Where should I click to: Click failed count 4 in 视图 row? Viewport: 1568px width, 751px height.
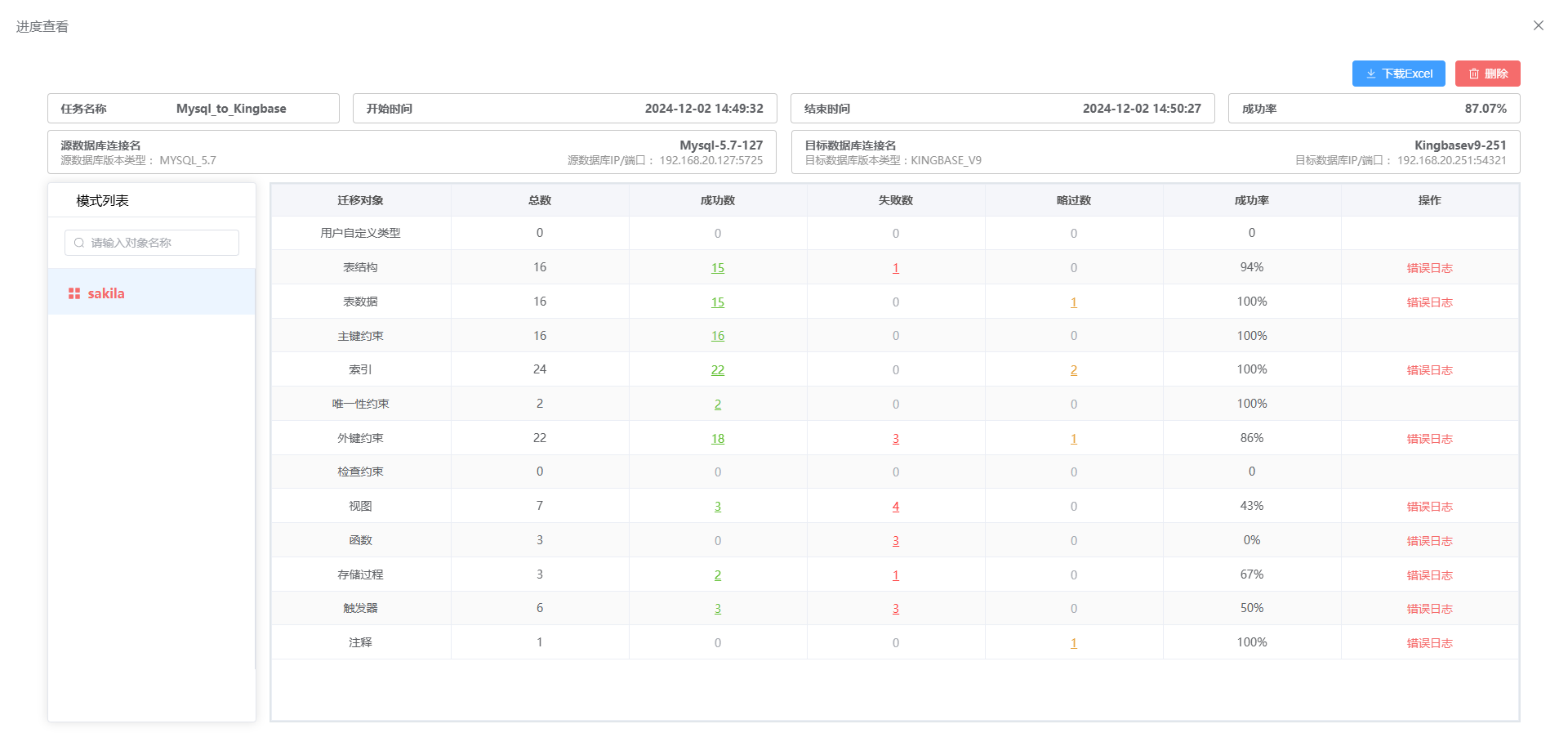(x=896, y=507)
